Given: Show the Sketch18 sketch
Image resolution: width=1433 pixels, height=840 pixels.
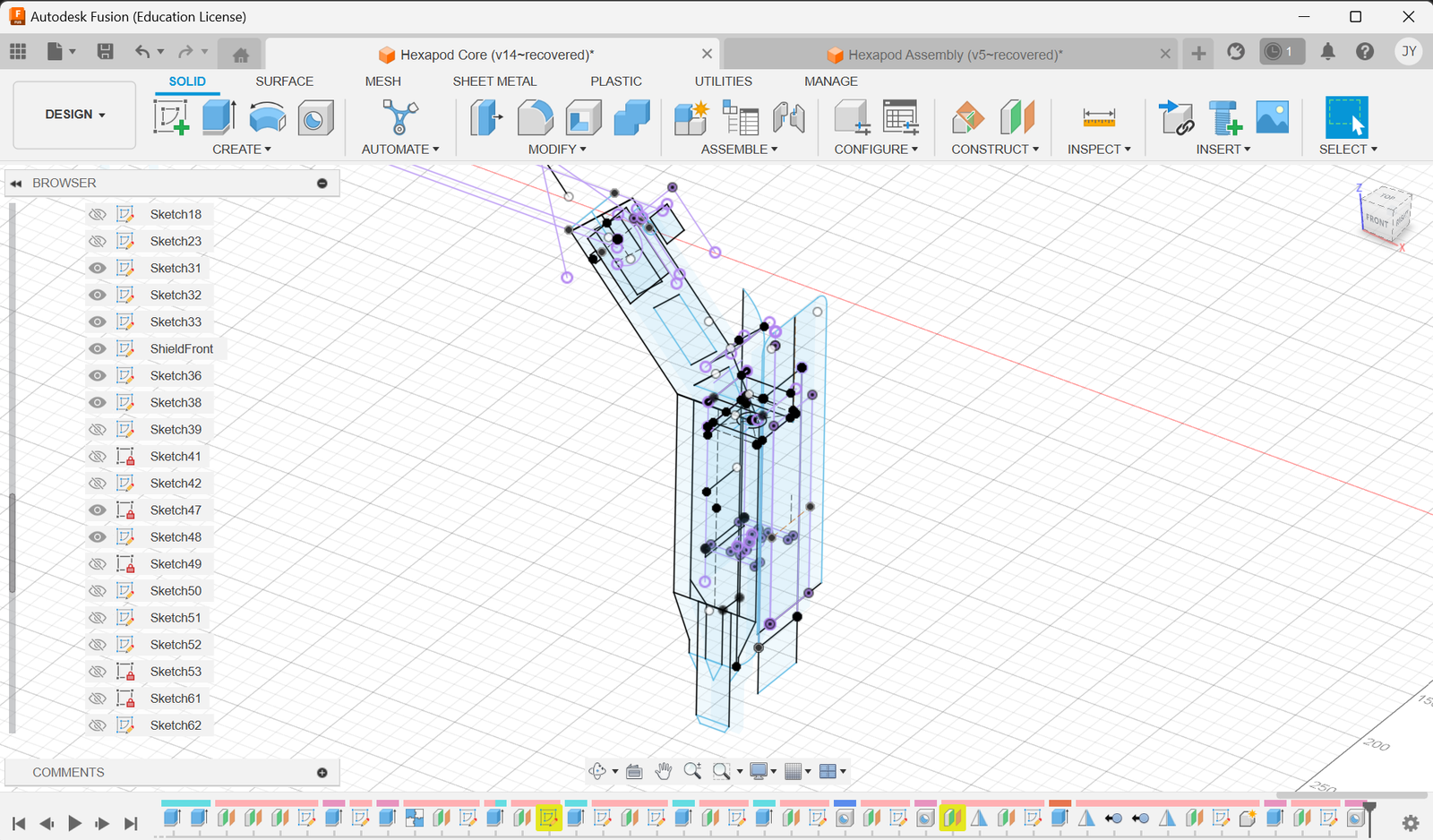Looking at the screenshot, I should [97, 213].
